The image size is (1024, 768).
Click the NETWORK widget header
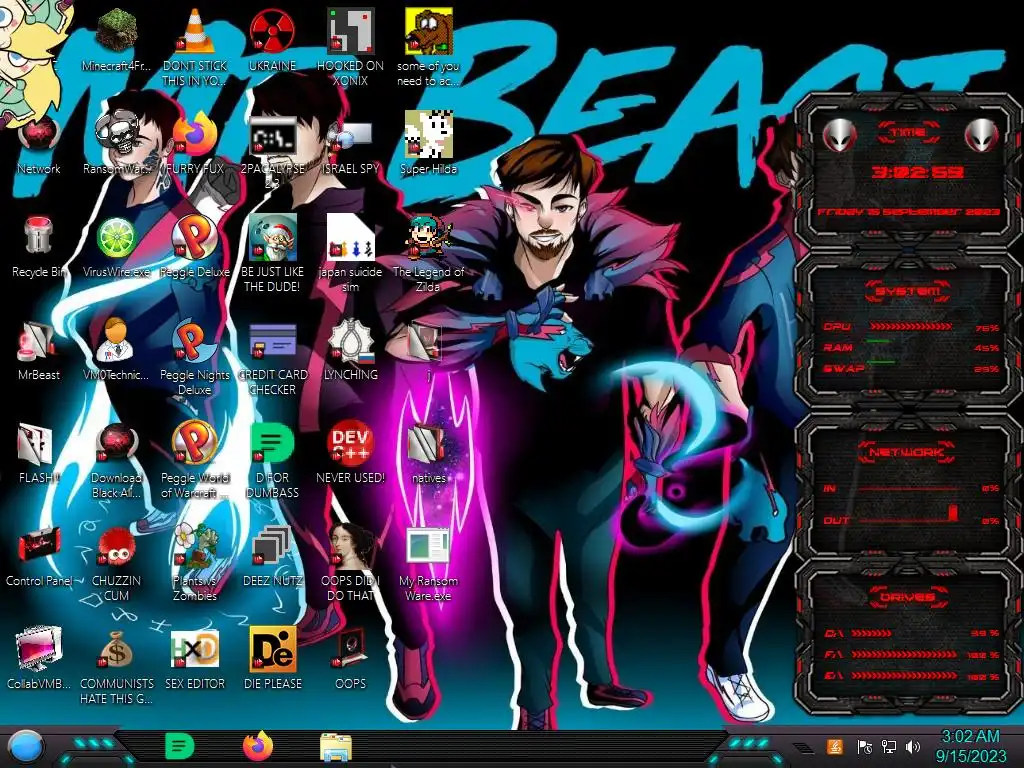tap(906, 452)
